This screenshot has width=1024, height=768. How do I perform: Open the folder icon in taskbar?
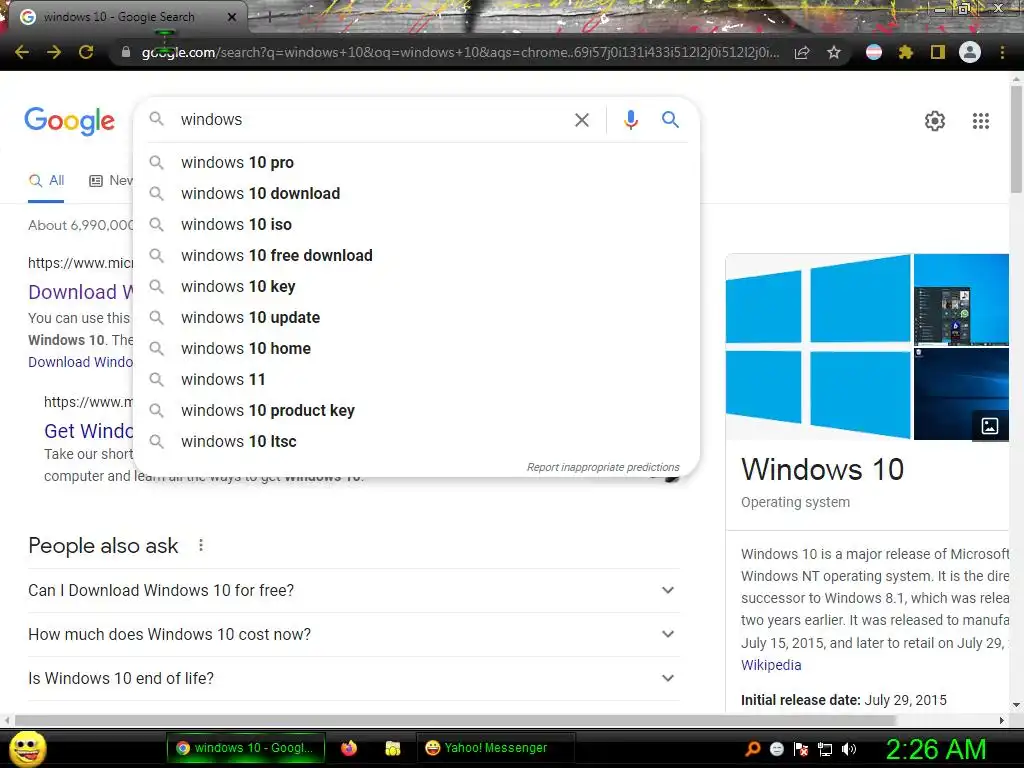[392, 748]
